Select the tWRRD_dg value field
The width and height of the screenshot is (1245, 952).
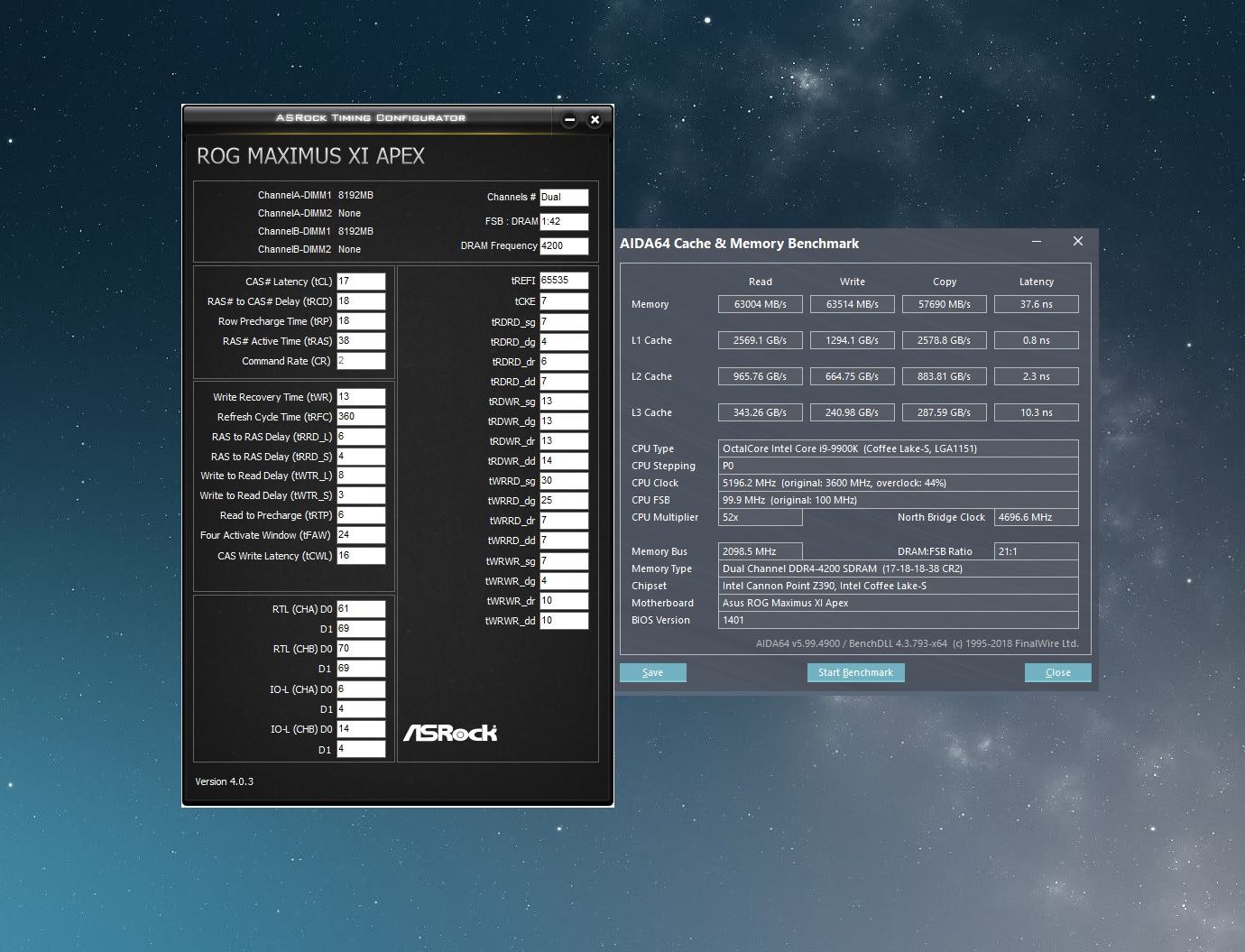pyautogui.click(x=564, y=501)
